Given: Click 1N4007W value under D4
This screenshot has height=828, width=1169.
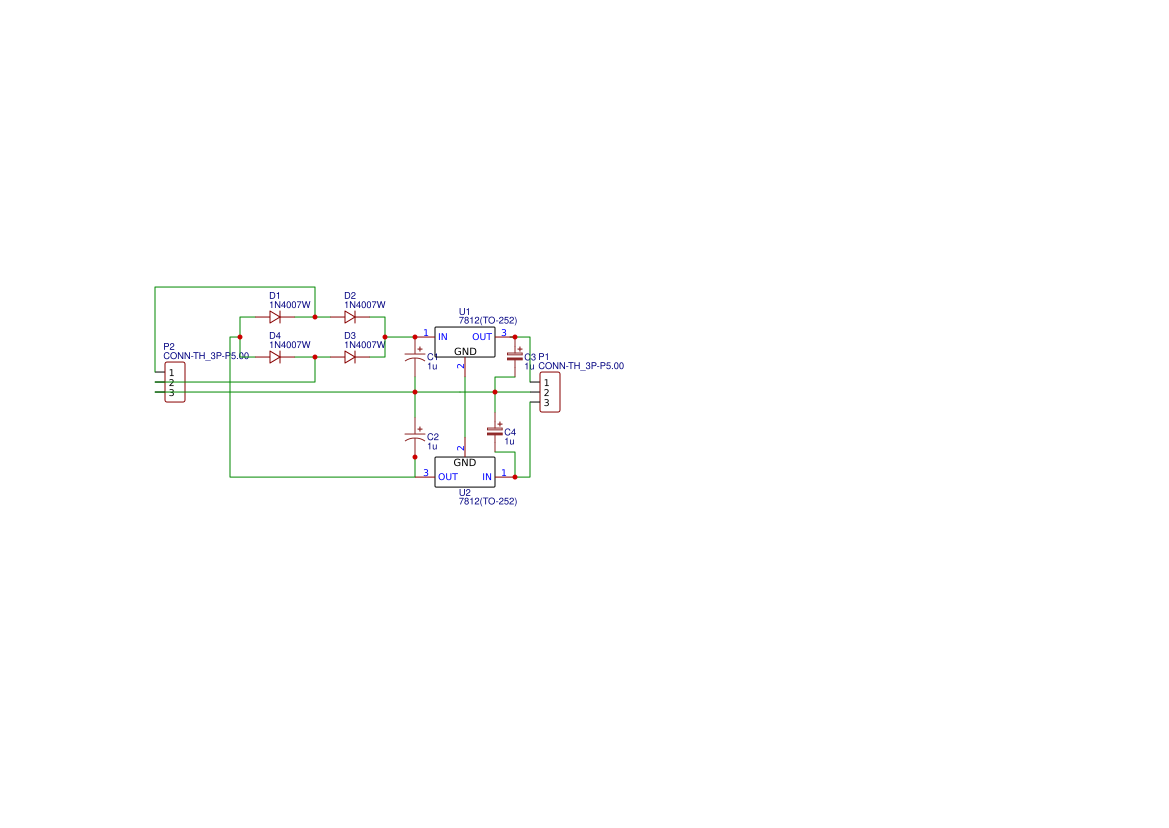Looking at the screenshot, I should tap(290, 345).
